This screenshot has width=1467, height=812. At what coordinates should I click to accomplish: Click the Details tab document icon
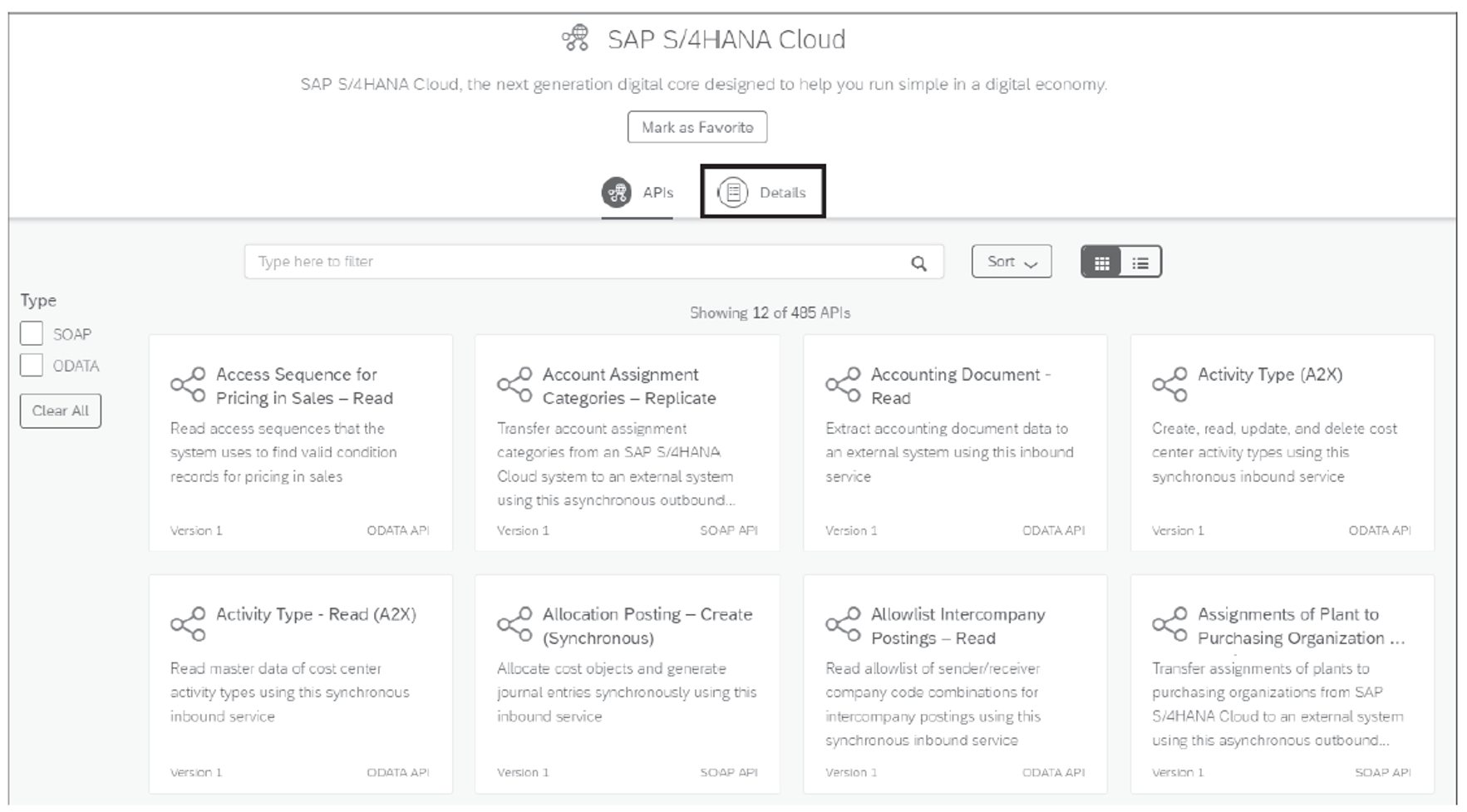[732, 192]
